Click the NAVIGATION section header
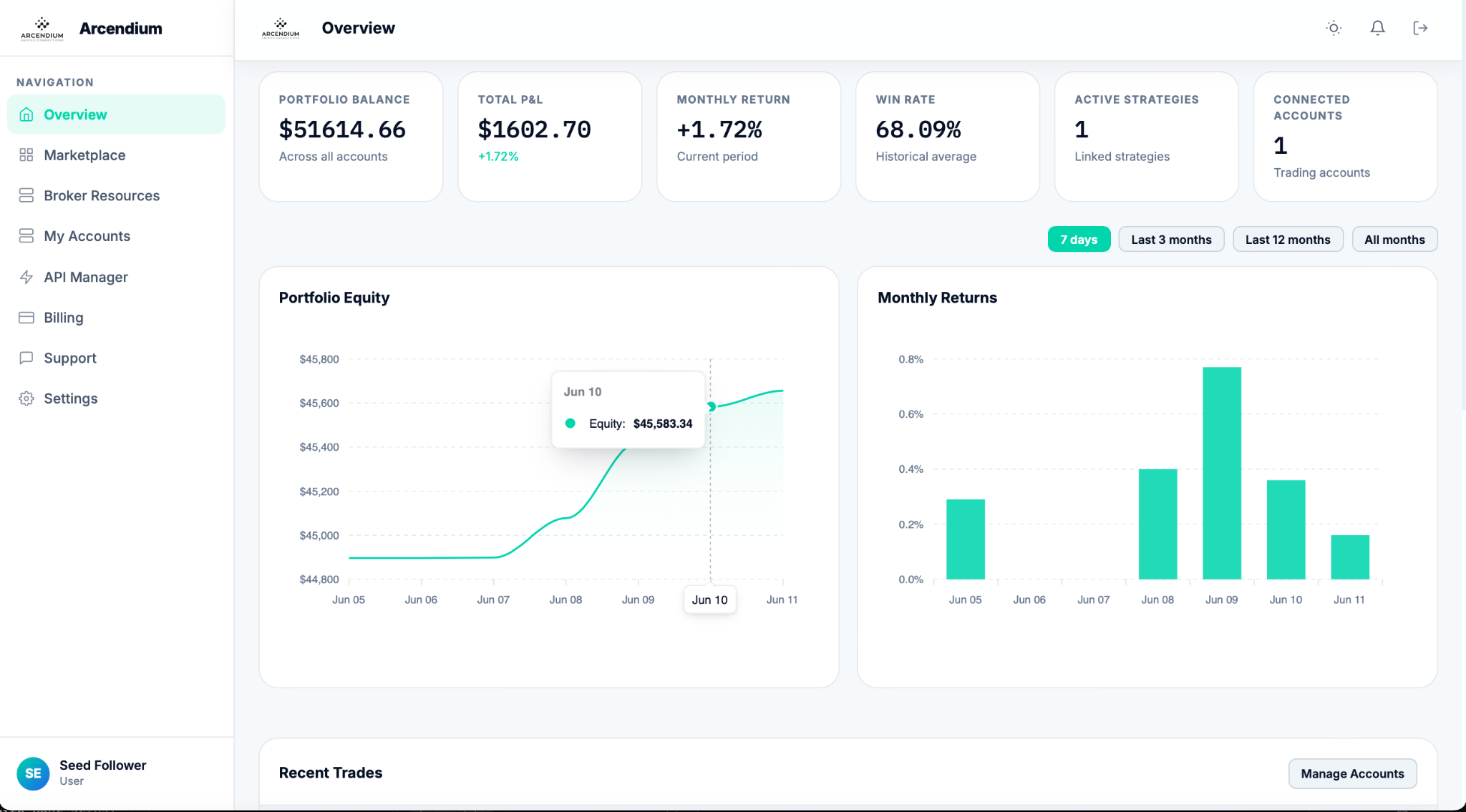The image size is (1466, 812). pyautogui.click(x=55, y=82)
